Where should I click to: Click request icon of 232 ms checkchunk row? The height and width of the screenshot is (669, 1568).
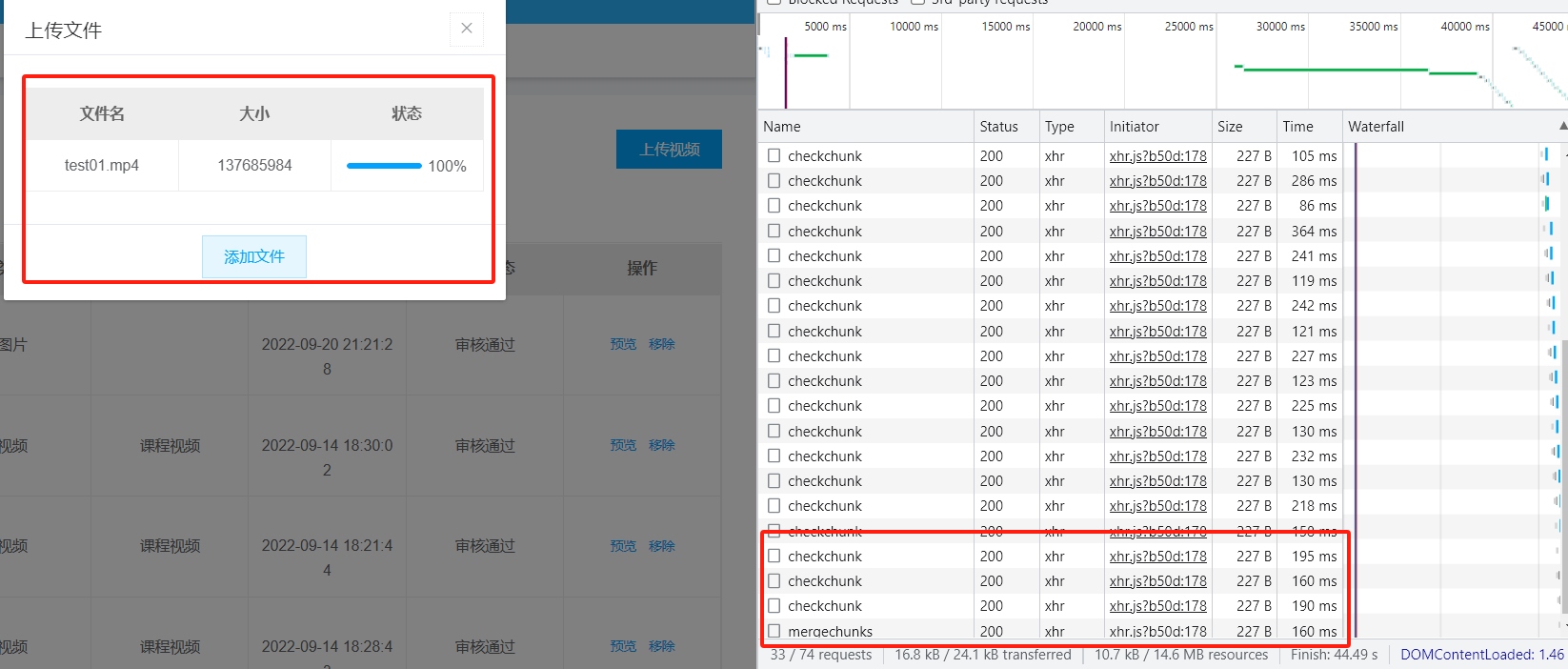(x=774, y=456)
